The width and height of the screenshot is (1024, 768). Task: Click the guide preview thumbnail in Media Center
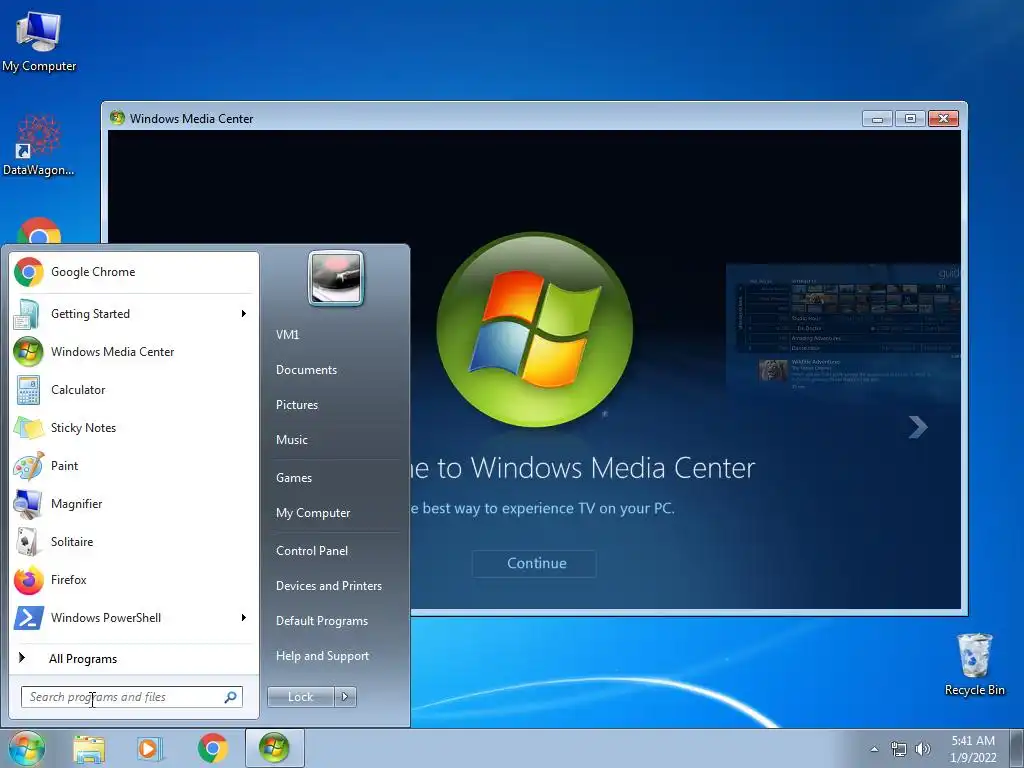843,331
